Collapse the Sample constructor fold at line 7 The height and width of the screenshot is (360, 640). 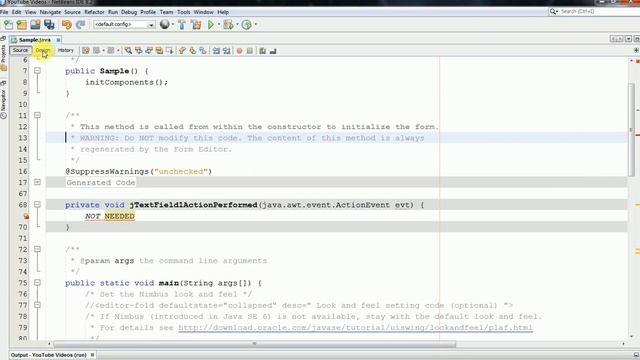[37, 71]
